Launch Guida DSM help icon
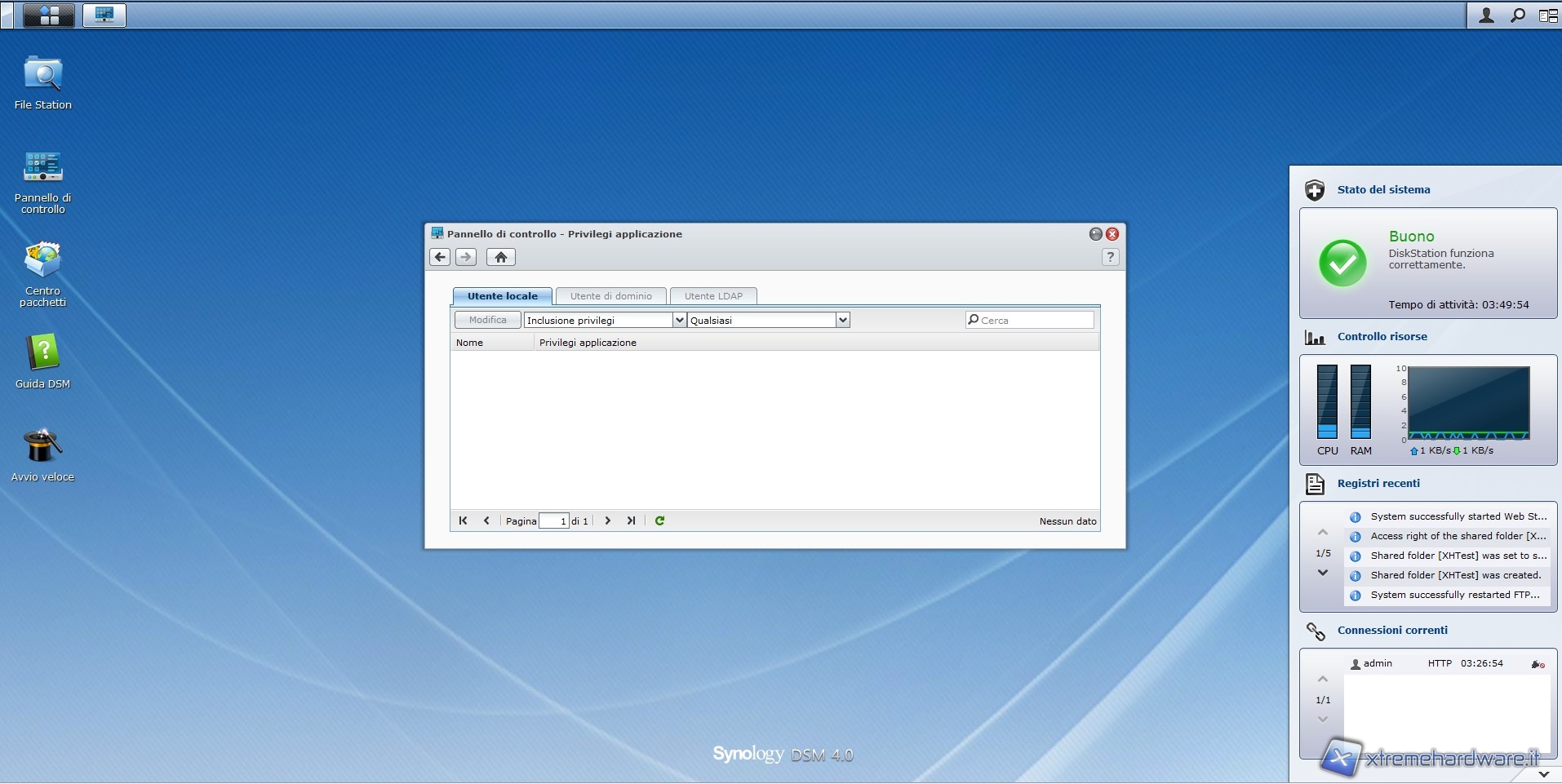 [x=42, y=354]
